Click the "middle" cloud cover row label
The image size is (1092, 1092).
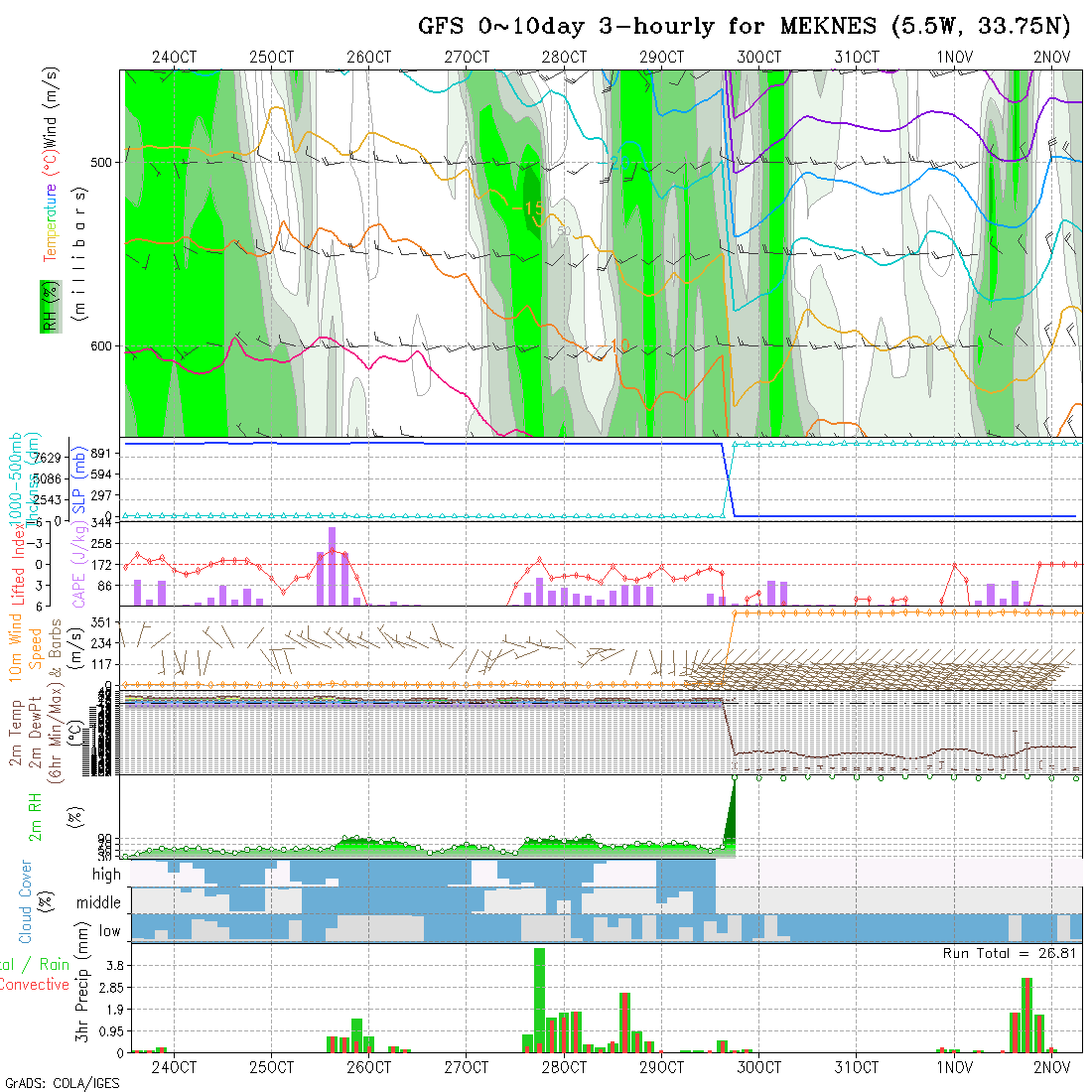(98, 902)
